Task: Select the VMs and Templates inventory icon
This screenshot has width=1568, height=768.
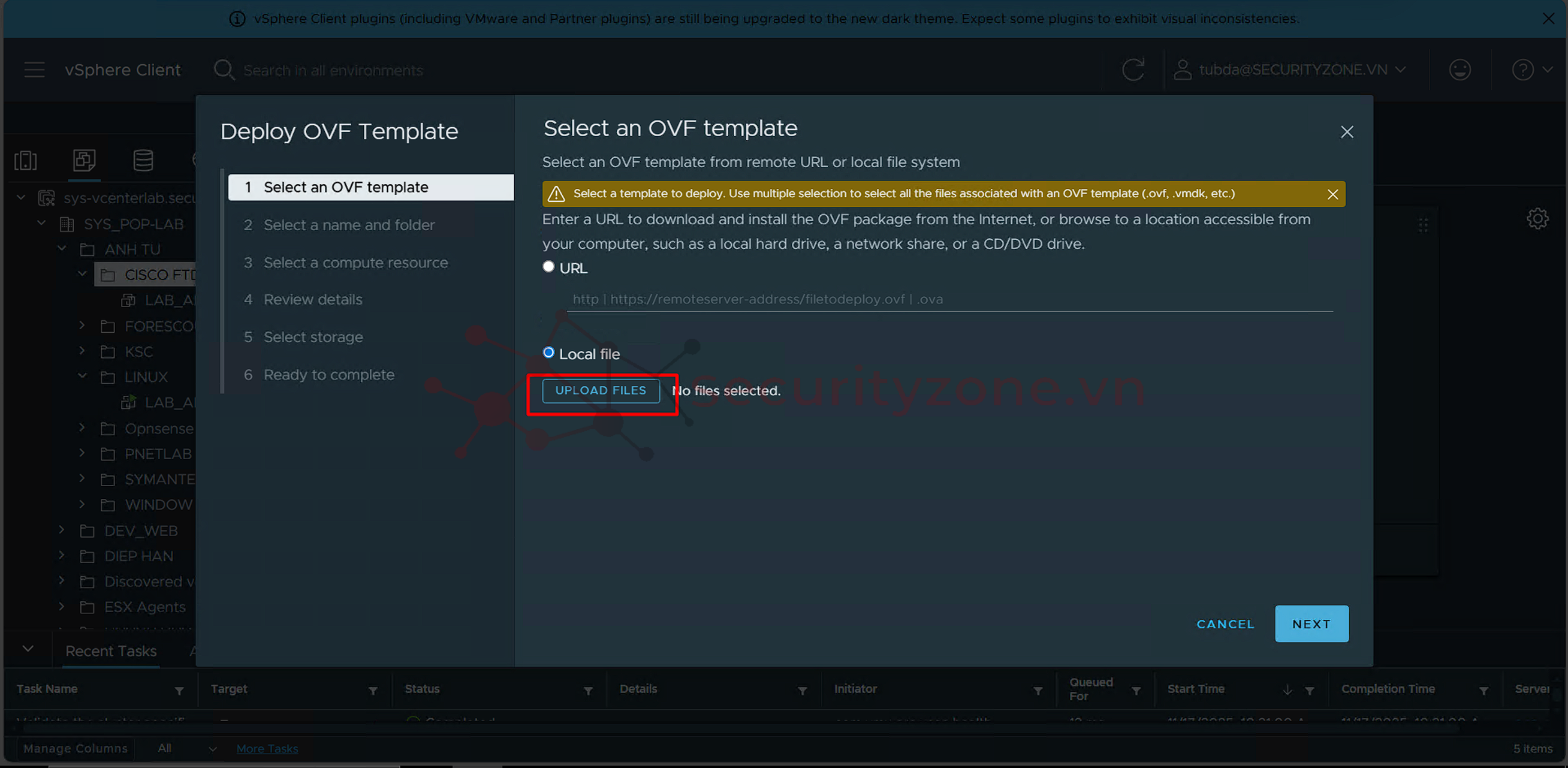Action: tap(84, 161)
